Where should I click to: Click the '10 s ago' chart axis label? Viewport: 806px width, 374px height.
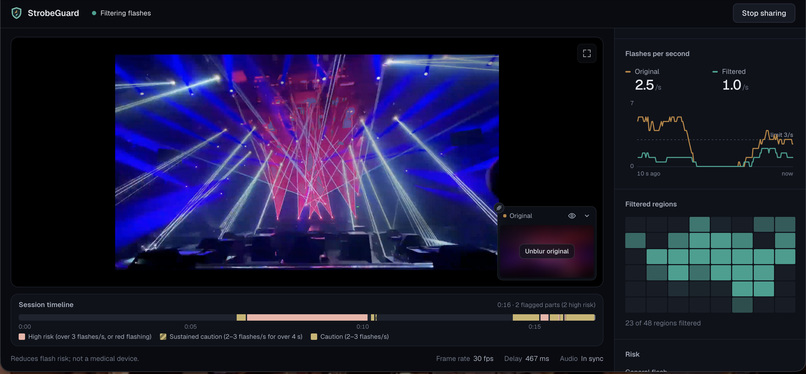tap(648, 174)
